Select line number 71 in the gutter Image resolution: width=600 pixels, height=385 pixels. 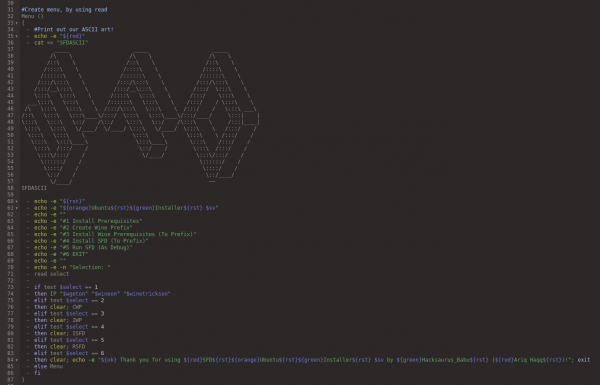tap(10, 274)
